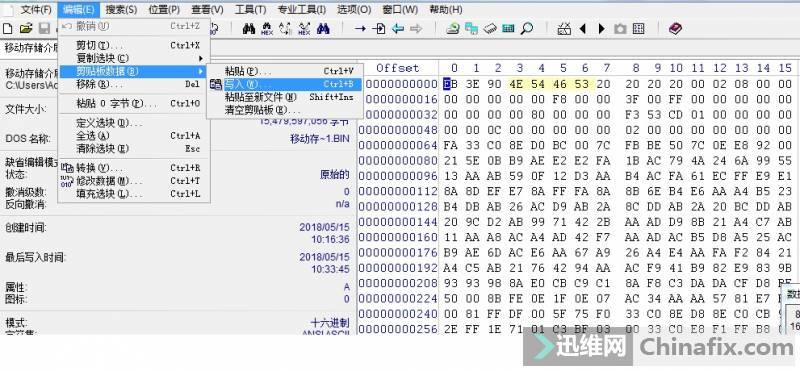Click the first byte EB at offset 0
The image size is (800, 371).
tap(450, 84)
